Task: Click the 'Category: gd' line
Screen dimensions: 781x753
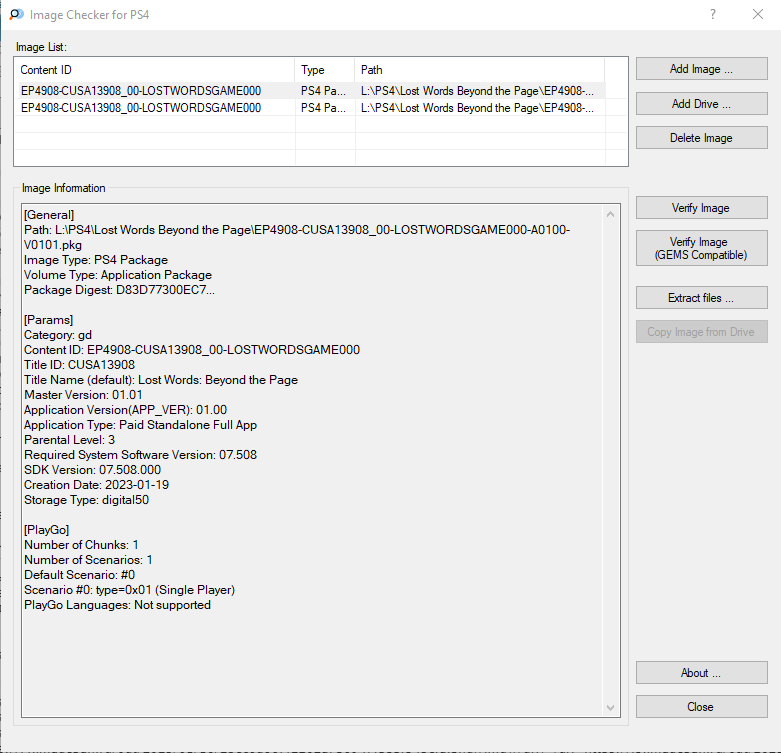Action: [58, 335]
